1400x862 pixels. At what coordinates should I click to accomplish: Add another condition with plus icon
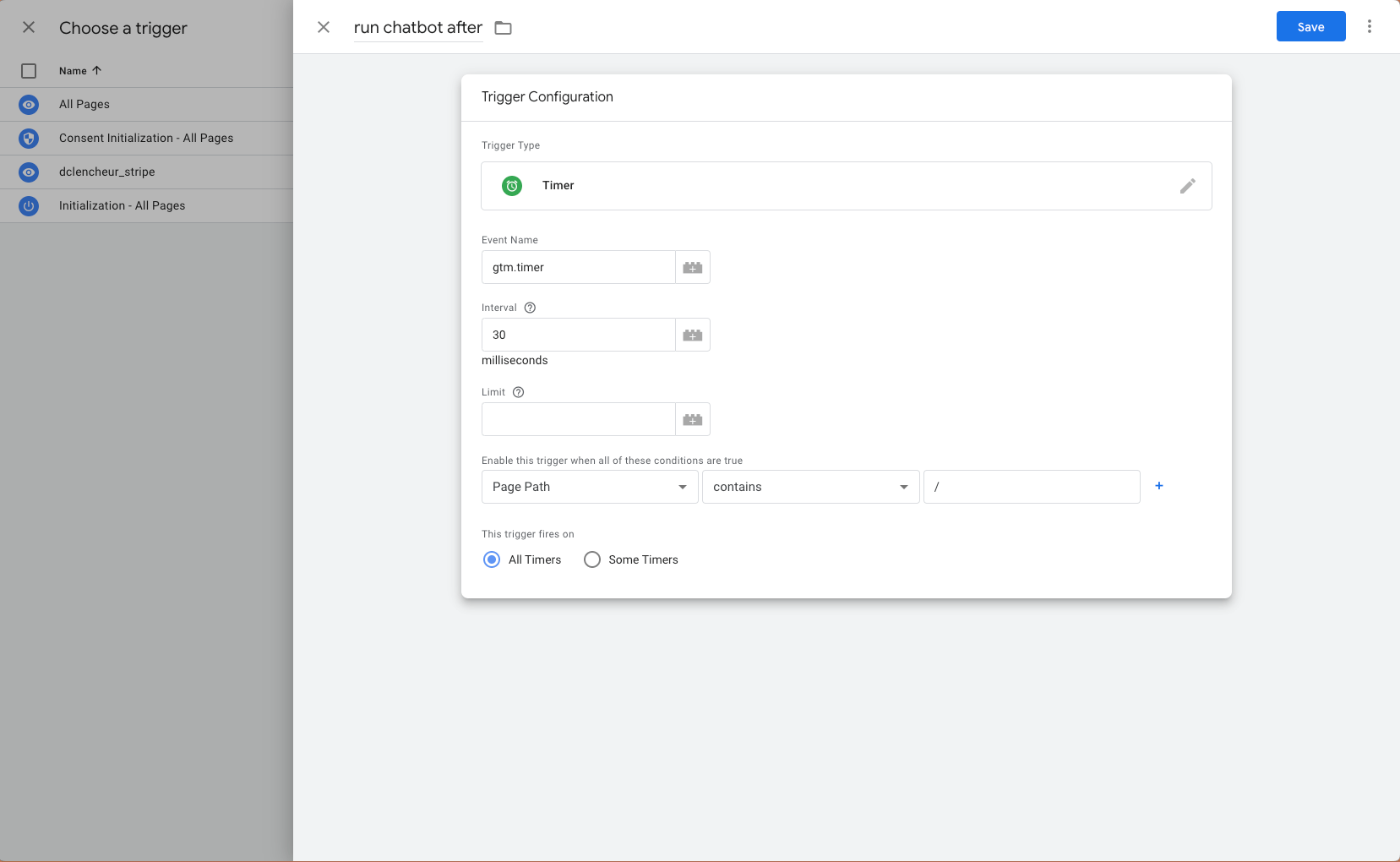(x=1158, y=486)
